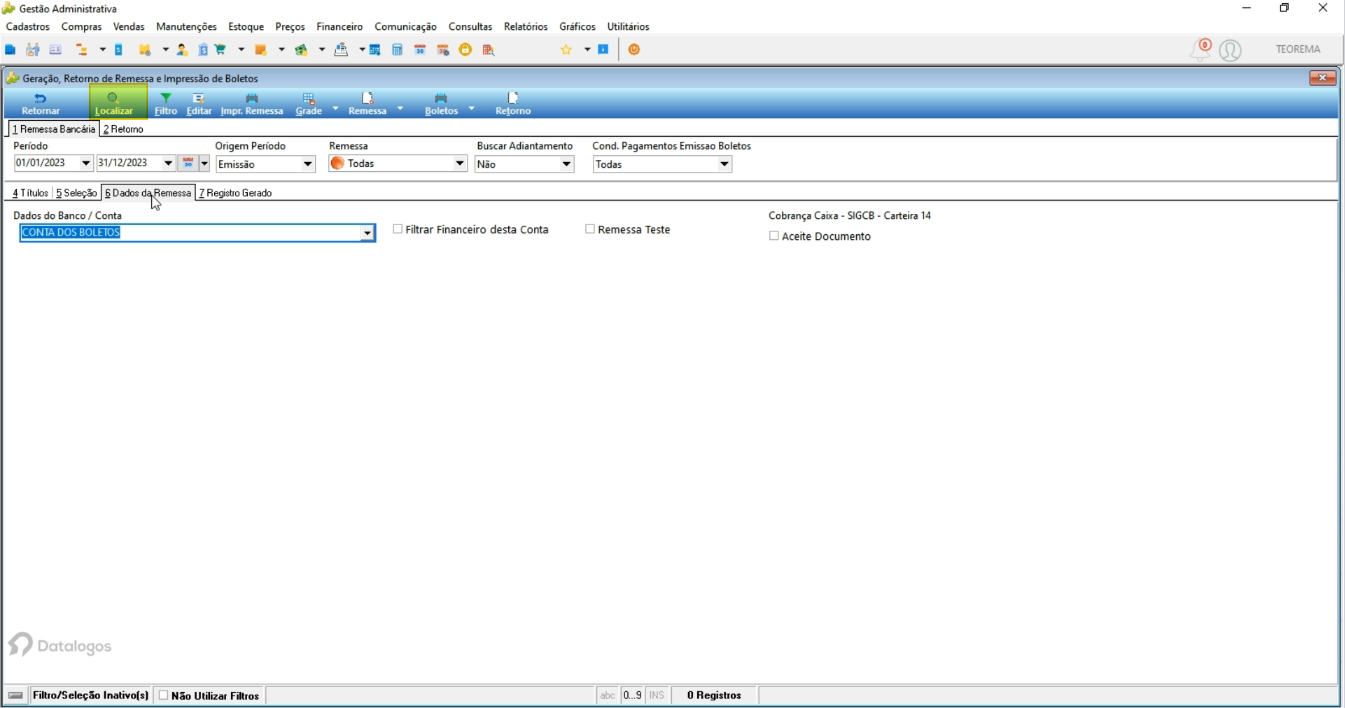This screenshot has width=1345, height=708.
Task: Open the period start date 01/01/2023 dropdown
Action: pyautogui.click(x=86, y=163)
